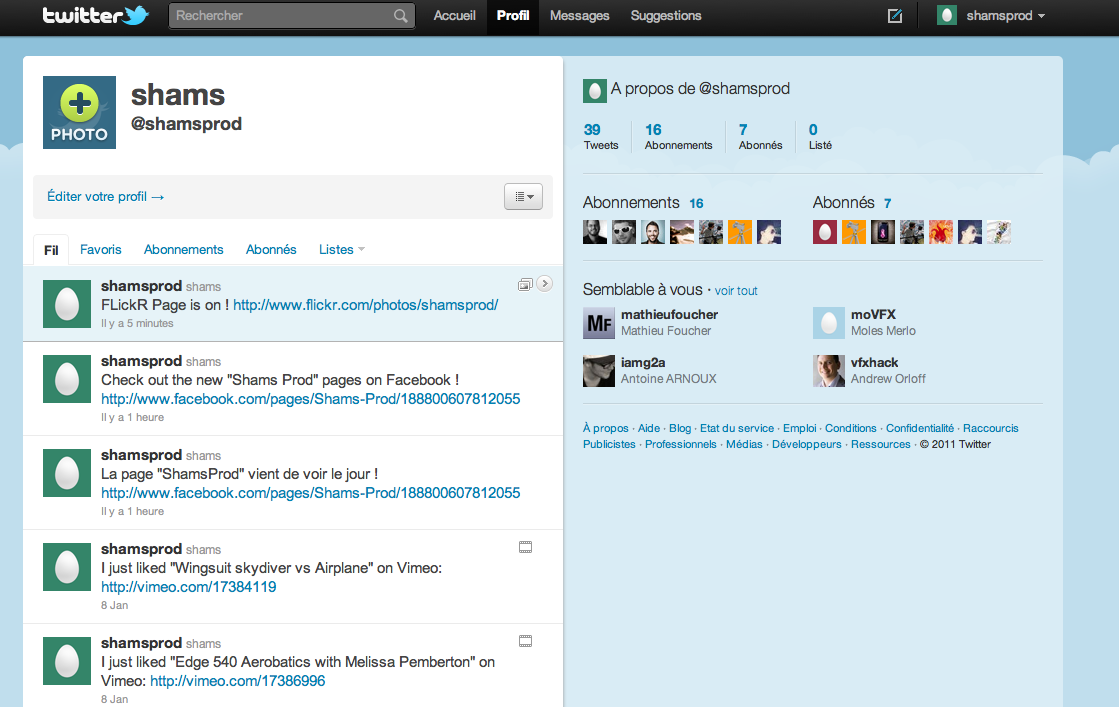Open mathieufoucher suggested profile avatar
Image resolution: width=1119 pixels, height=707 pixels.
click(x=599, y=323)
